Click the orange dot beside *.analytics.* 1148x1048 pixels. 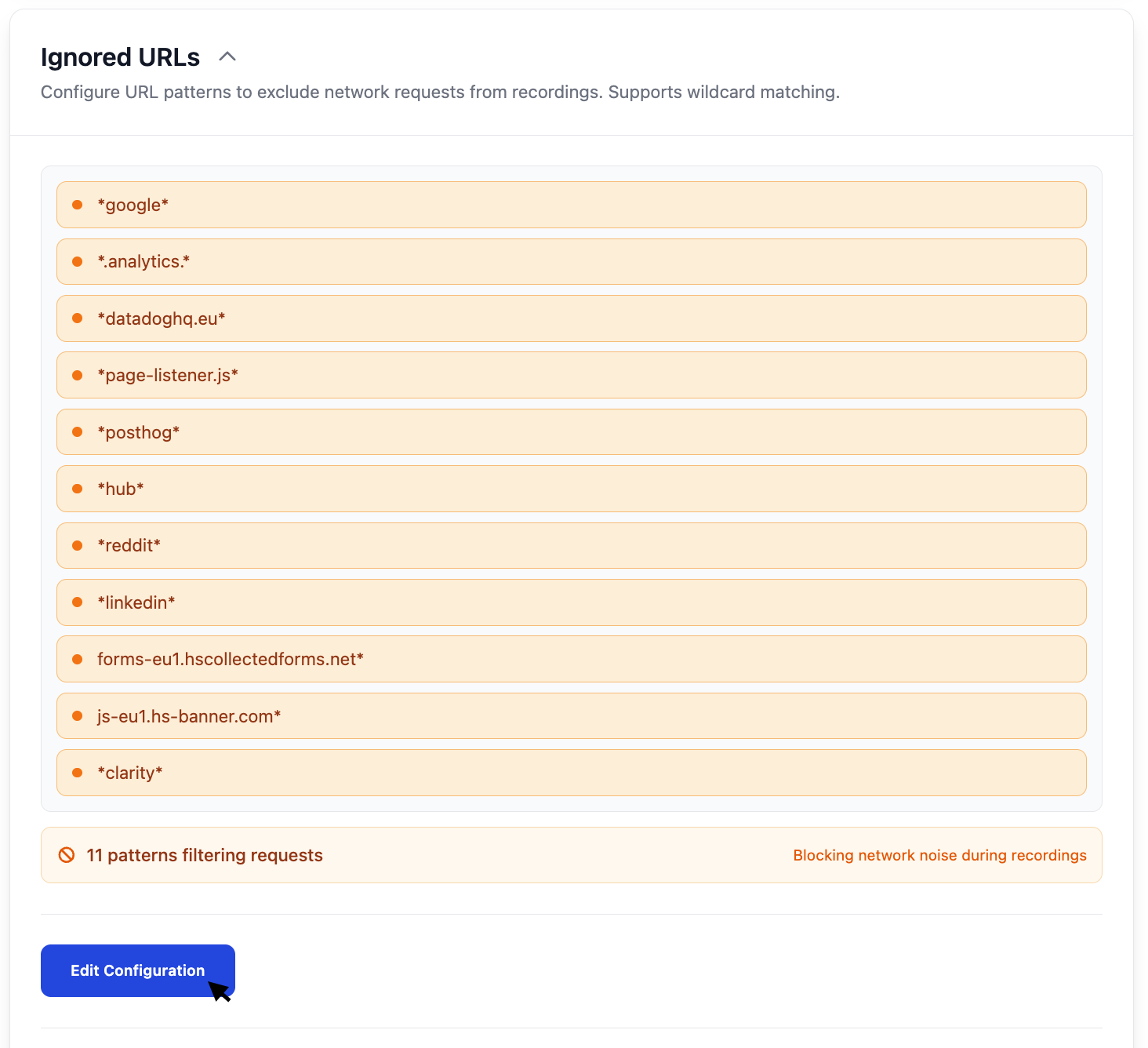point(78,262)
